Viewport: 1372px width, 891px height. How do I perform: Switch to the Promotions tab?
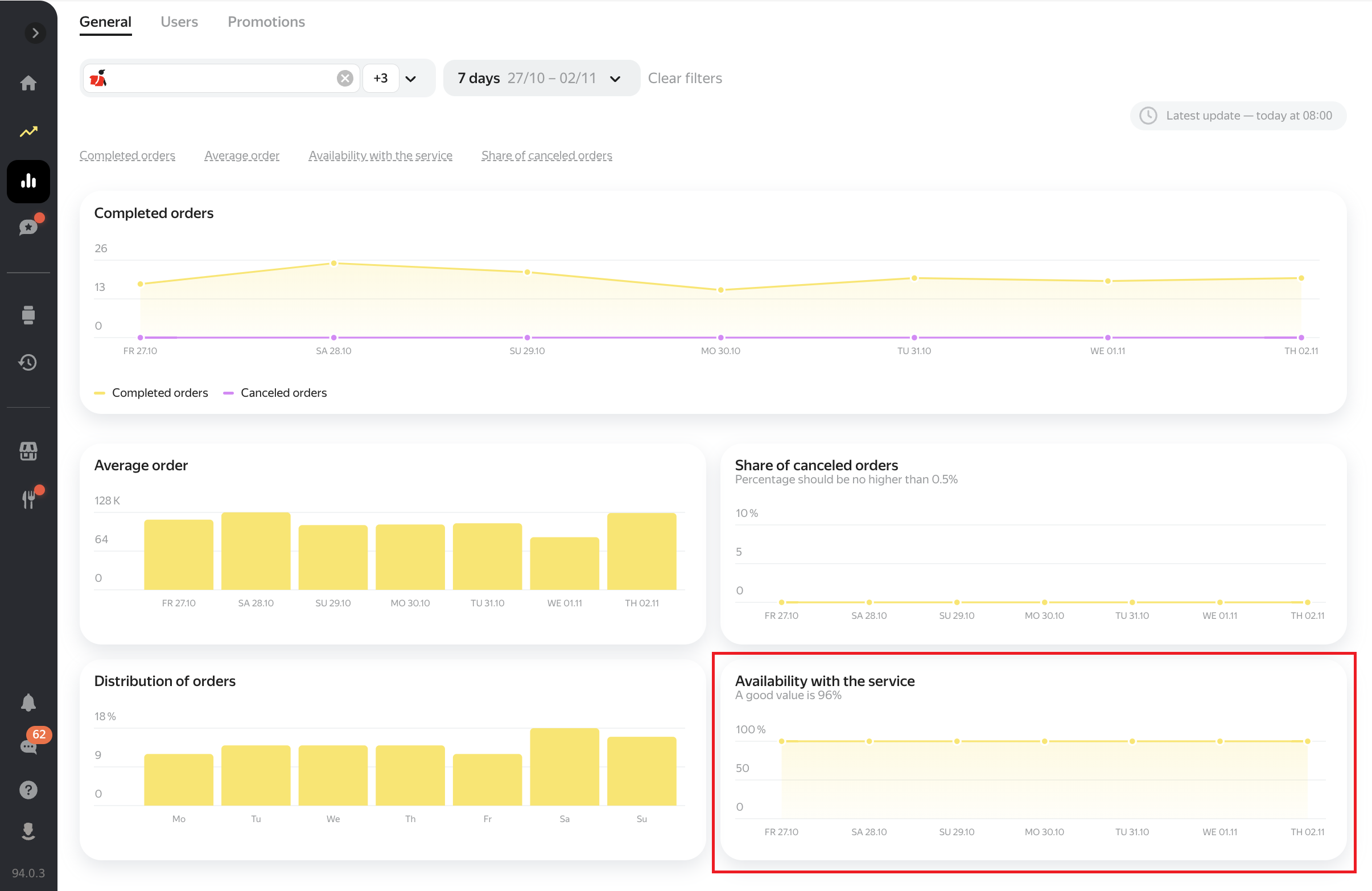coord(266,22)
